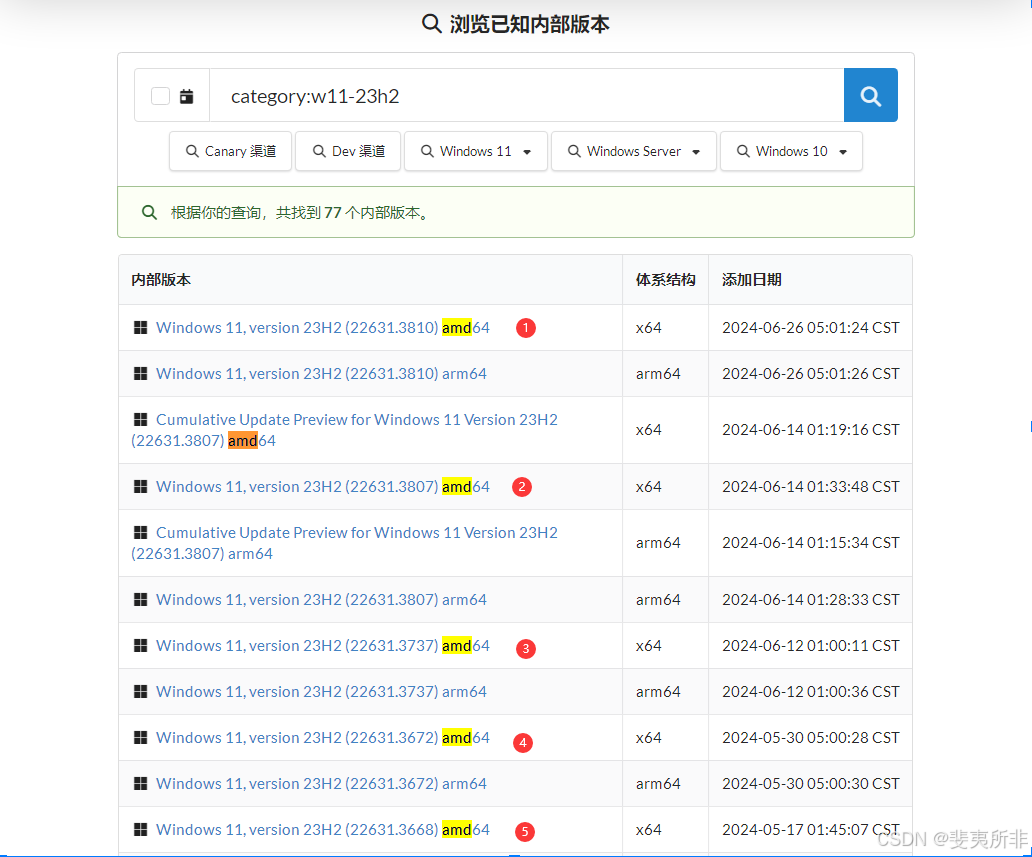Click the page heading 浏览已知内部版本
Viewport: 1032px width, 857px height.
pos(529,24)
